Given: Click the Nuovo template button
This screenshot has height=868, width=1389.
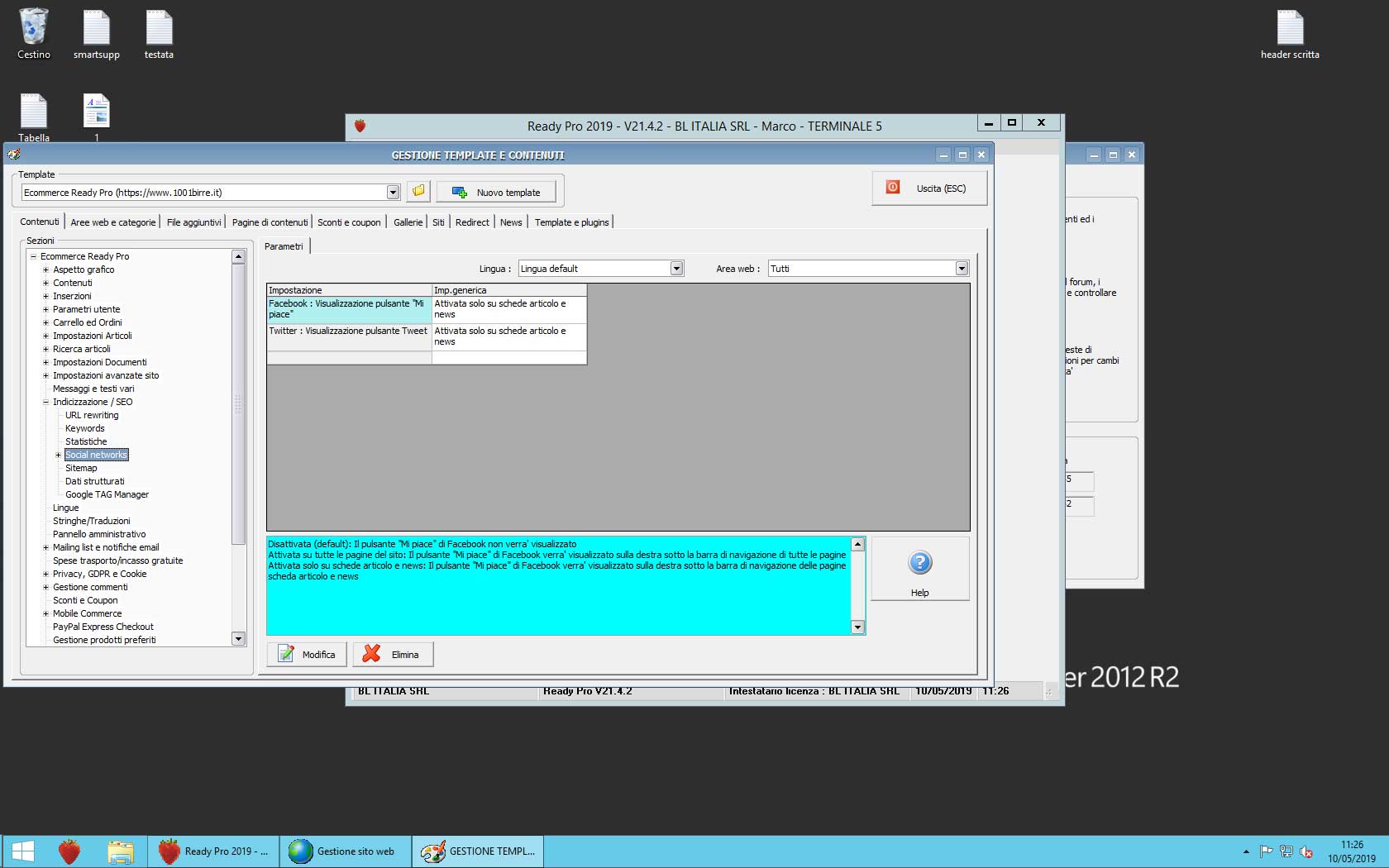Looking at the screenshot, I should click(496, 193).
